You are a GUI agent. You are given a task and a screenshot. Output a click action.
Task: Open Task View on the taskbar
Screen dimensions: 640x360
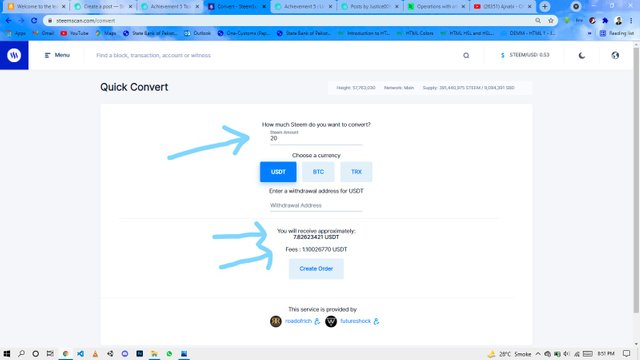(x=50, y=353)
